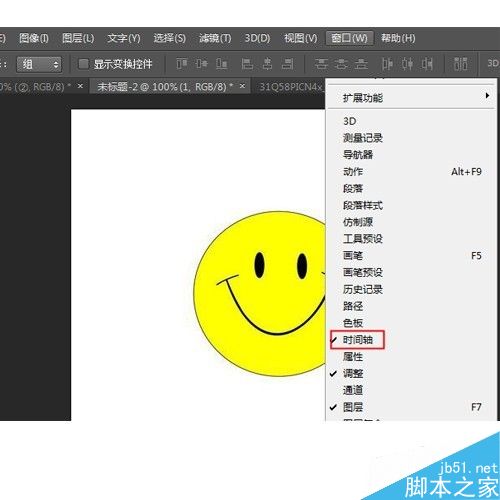Click the yellow smiley face on canvas

point(260,293)
